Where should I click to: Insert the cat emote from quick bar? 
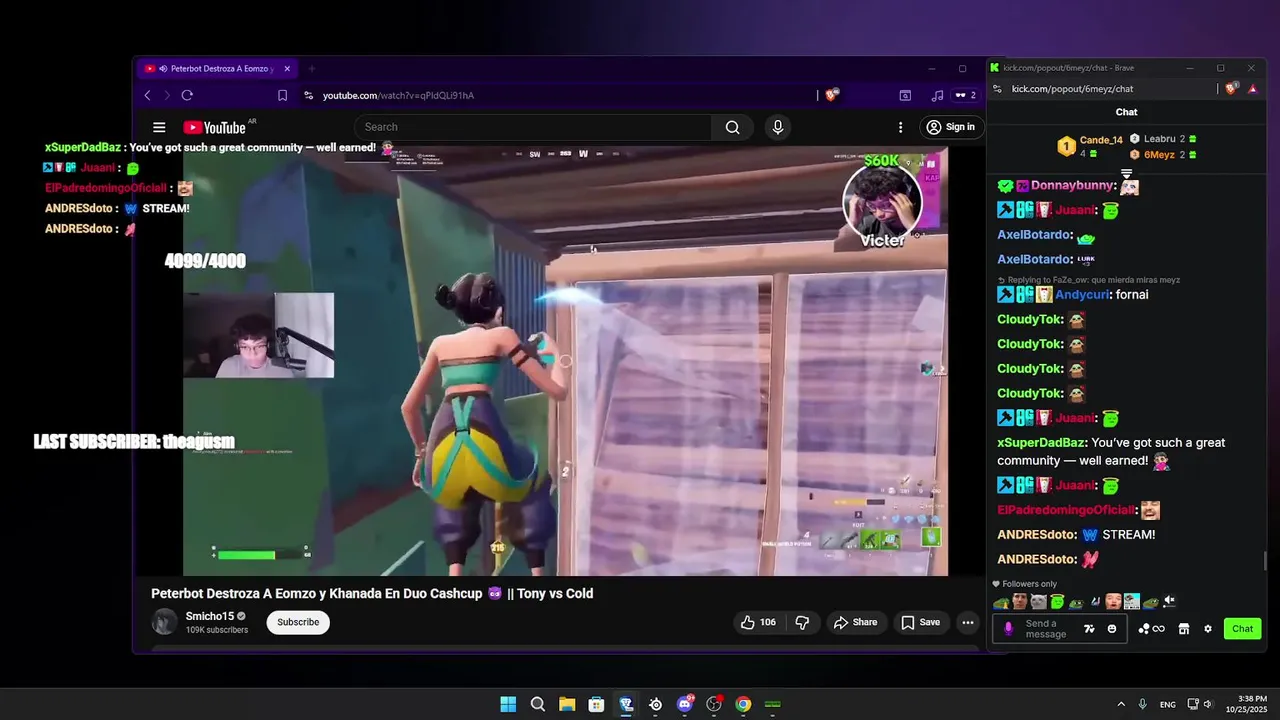click(1038, 602)
